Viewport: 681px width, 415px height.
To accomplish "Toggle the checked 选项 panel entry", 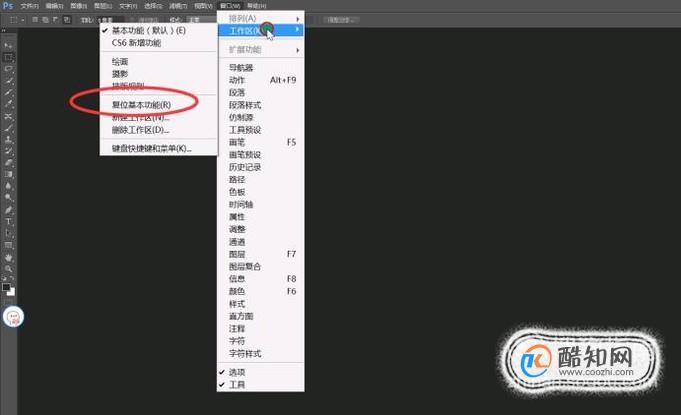I will point(261,372).
